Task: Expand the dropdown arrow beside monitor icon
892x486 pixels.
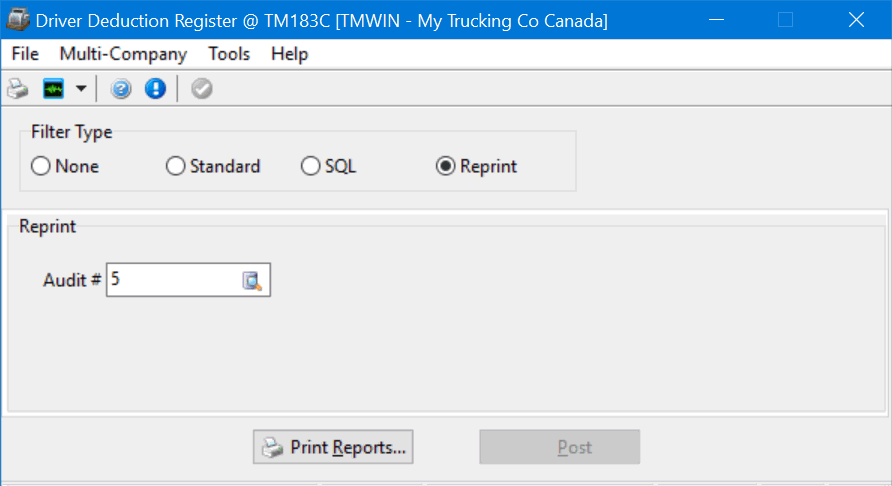Action: click(x=81, y=89)
